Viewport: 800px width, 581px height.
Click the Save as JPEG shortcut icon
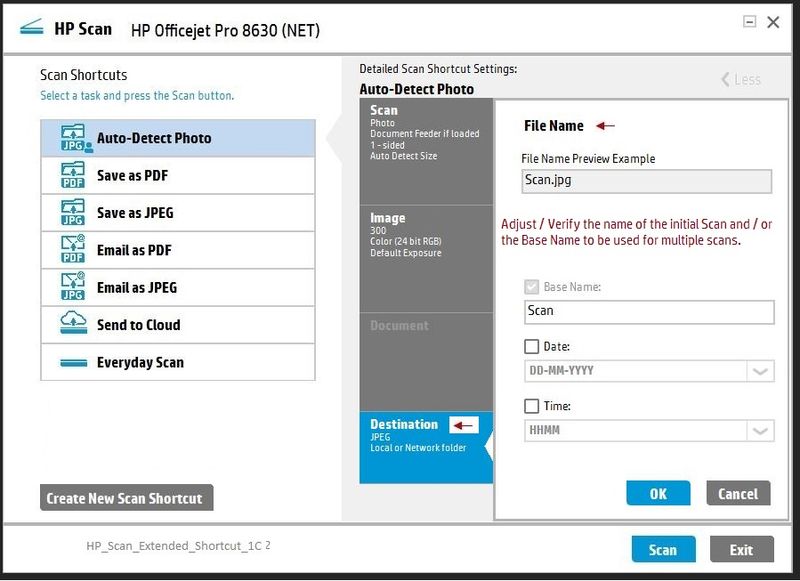[73, 212]
